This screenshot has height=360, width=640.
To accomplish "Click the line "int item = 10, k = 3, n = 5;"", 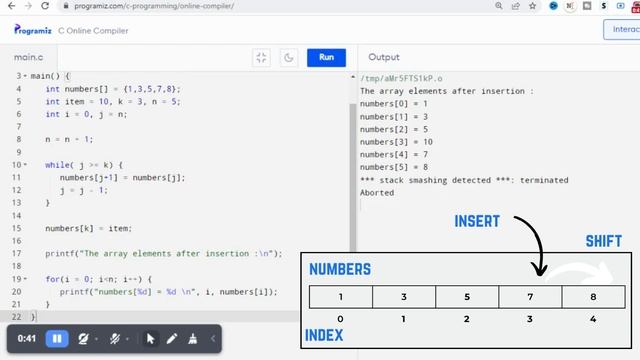I will click(113, 102).
